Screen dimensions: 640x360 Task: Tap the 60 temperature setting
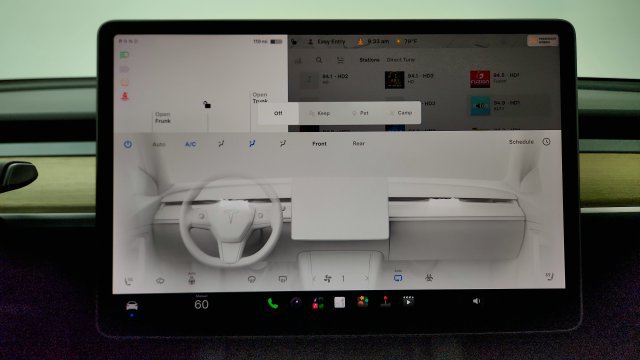click(x=201, y=304)
